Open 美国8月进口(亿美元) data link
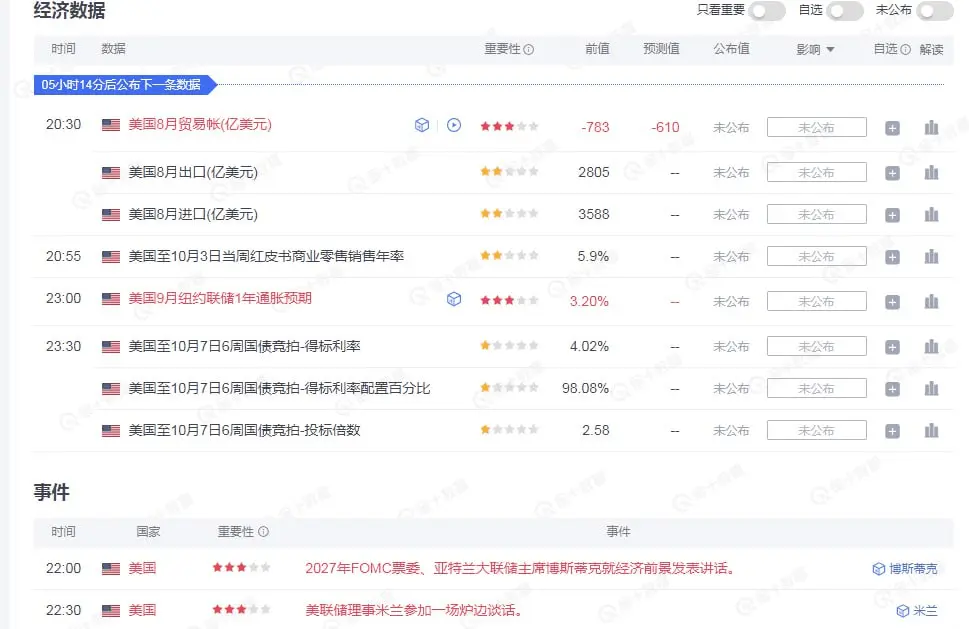969x629 pixels. pyautogui.click(x=193, y=214)
